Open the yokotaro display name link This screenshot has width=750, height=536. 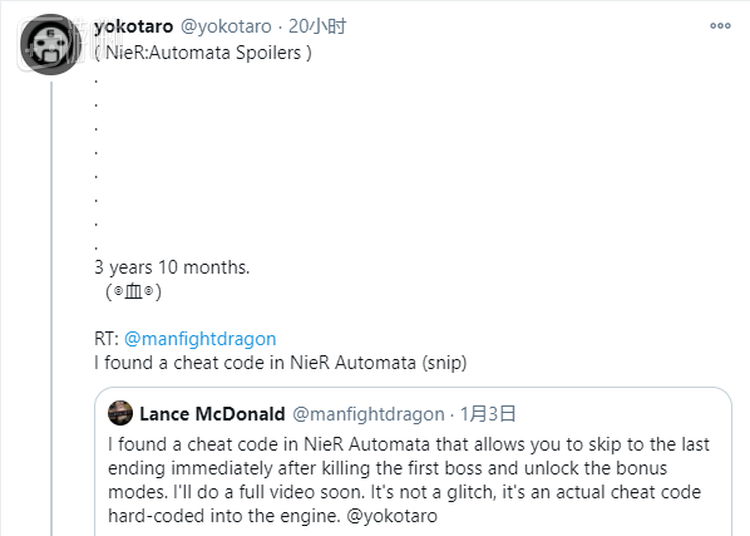132,26
